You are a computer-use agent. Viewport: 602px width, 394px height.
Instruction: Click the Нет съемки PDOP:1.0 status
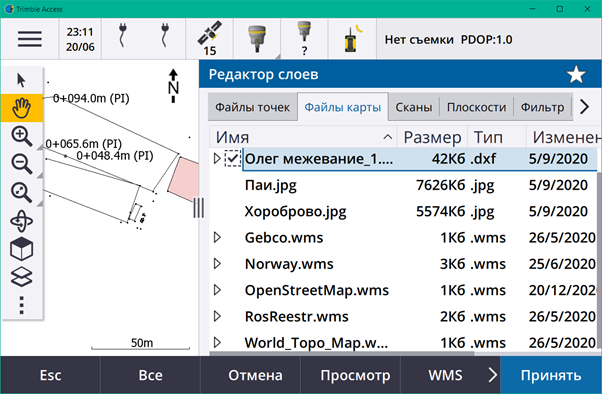[x=448, y=40]
